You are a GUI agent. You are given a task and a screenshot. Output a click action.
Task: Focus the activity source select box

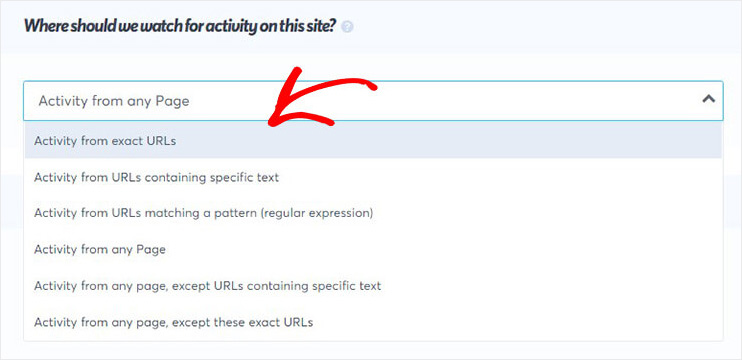point(373,101)
